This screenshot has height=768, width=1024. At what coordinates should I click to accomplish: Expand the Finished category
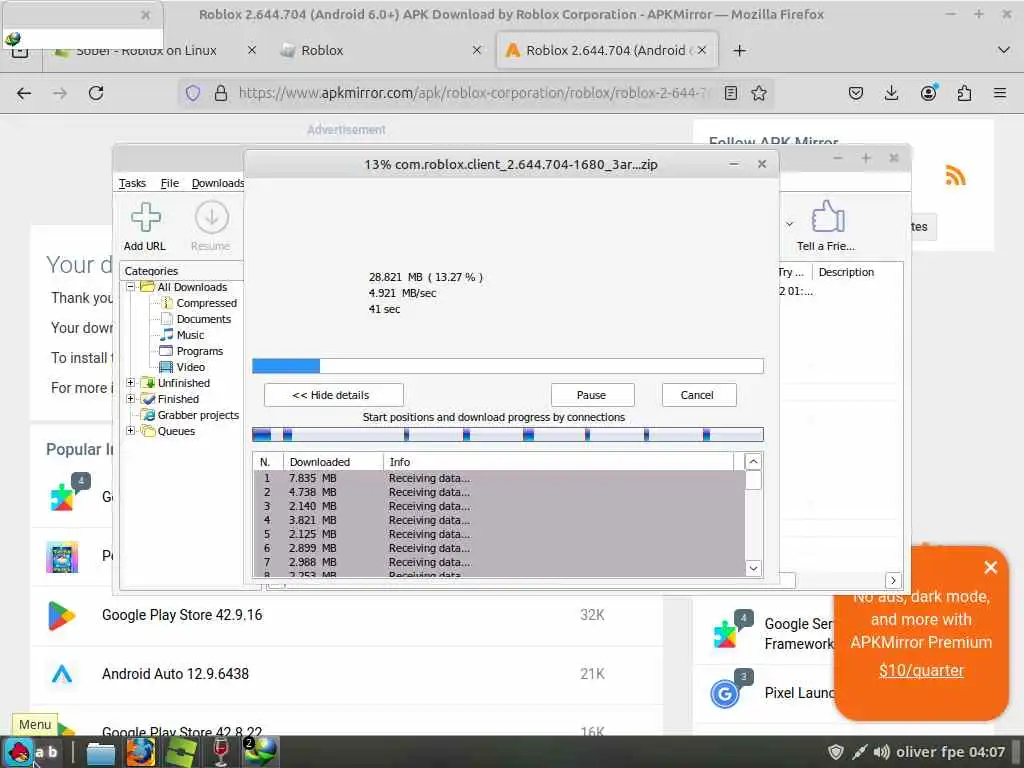click(130, 398)
